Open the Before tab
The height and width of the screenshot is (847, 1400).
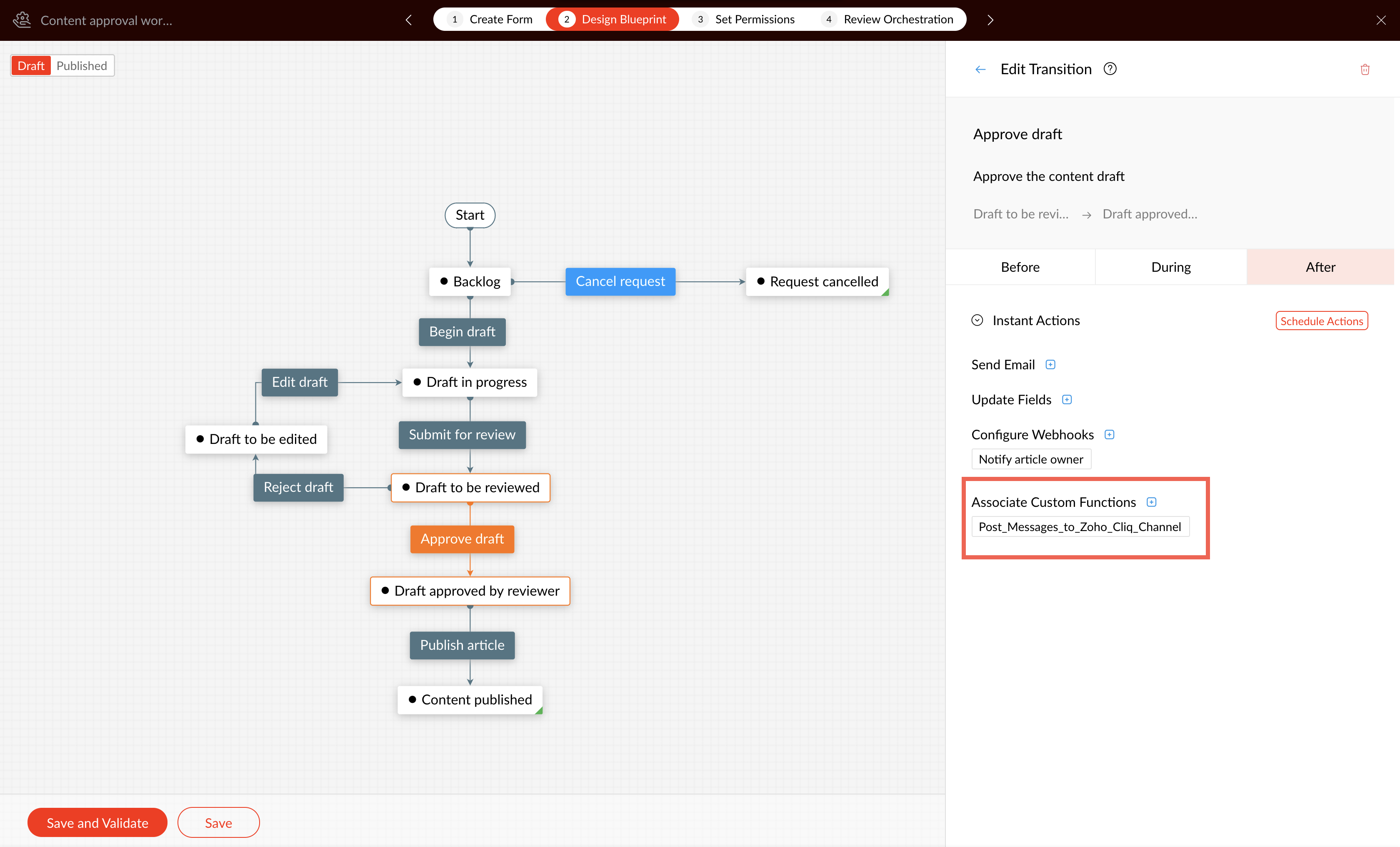[1020, 267]
